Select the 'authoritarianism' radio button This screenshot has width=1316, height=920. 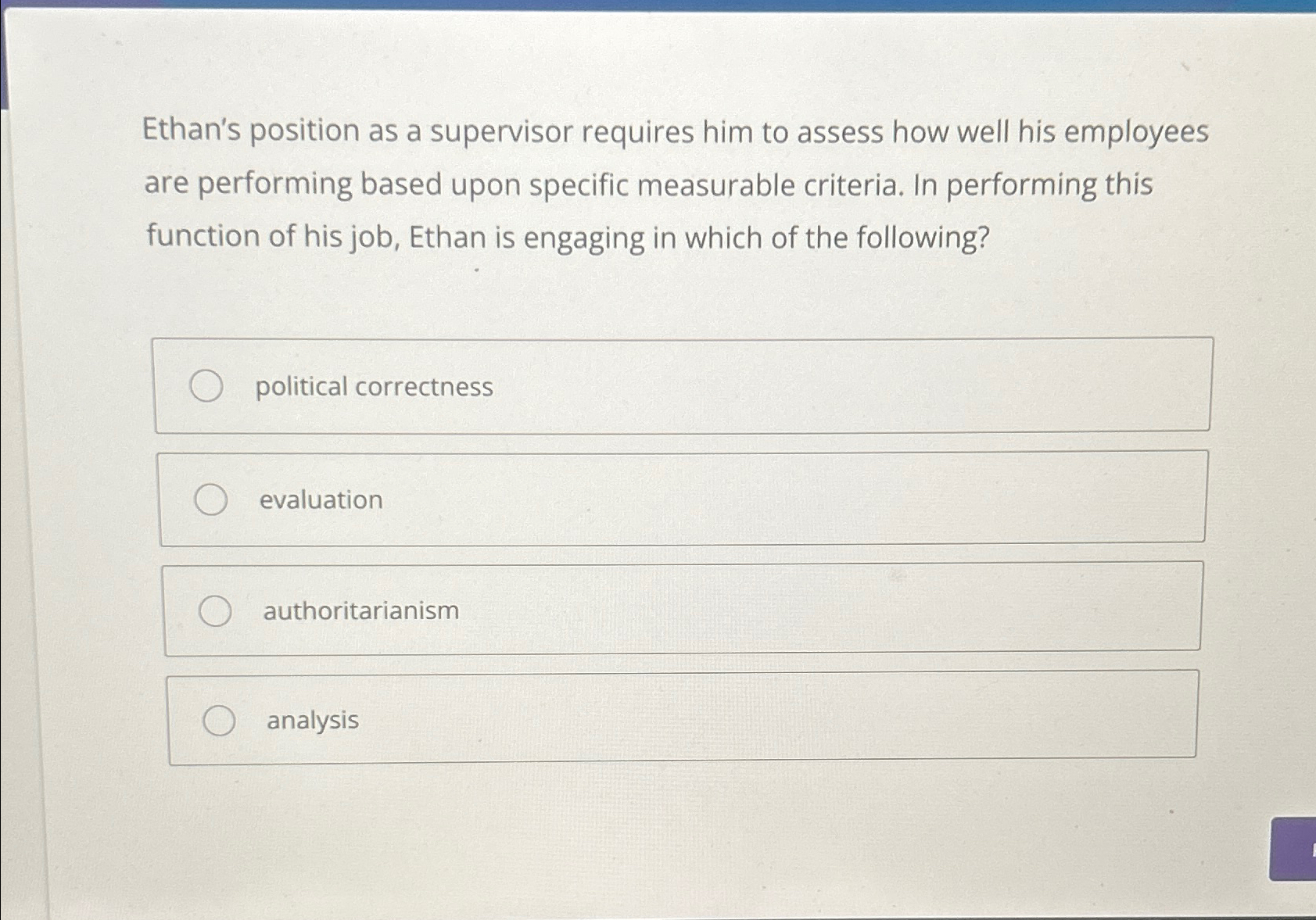(x=217, y=611)
